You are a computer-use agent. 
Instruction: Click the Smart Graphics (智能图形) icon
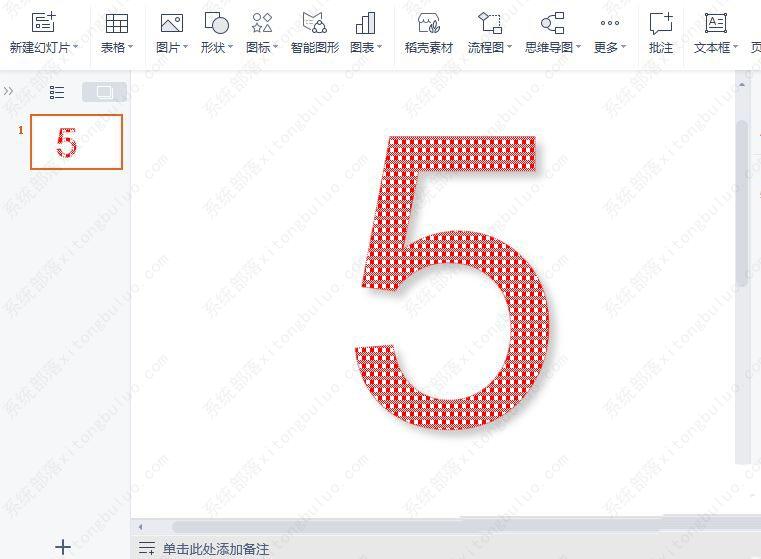(x=314, y=23)
